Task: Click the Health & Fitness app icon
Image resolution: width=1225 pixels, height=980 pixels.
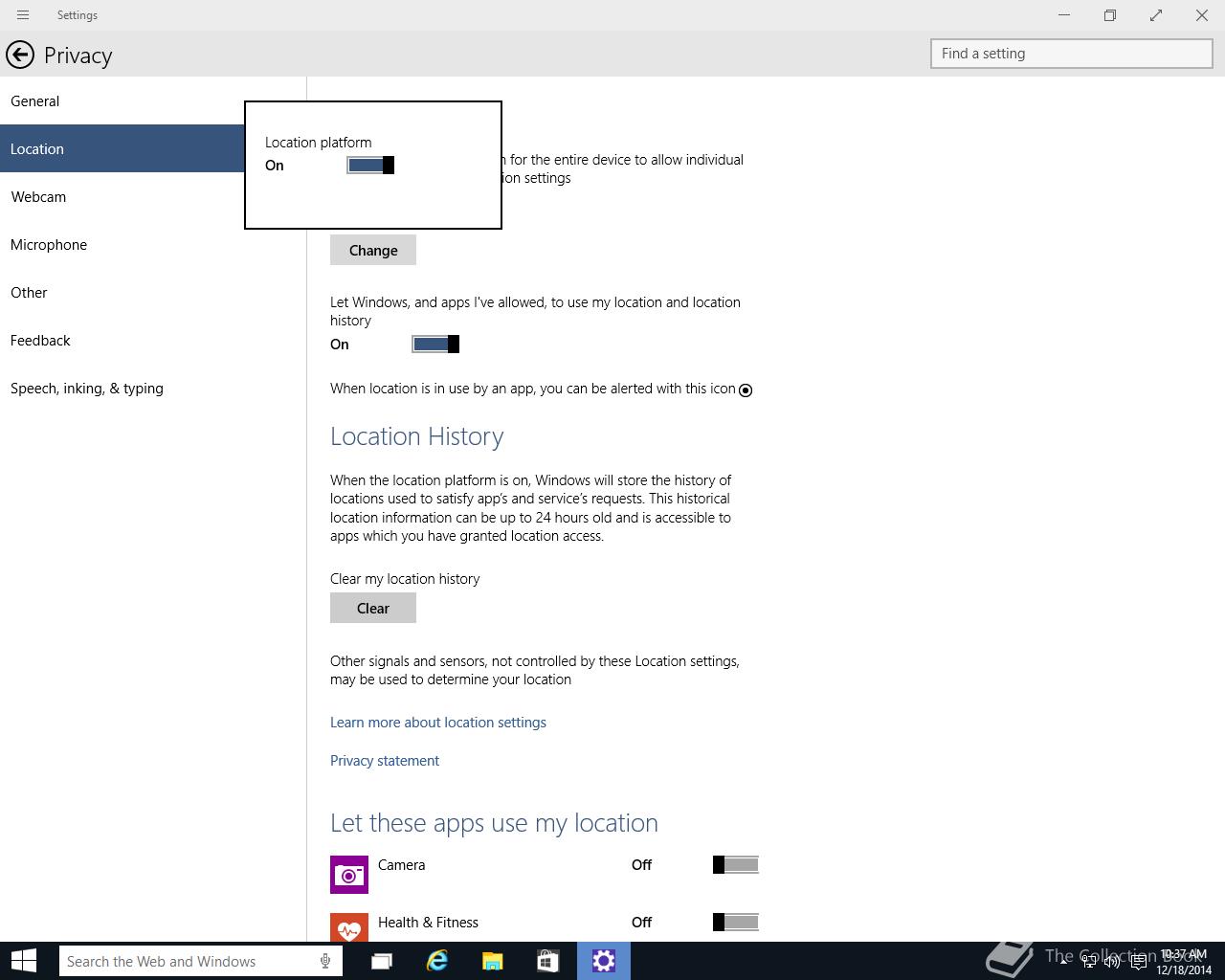Action: [349, 927]
